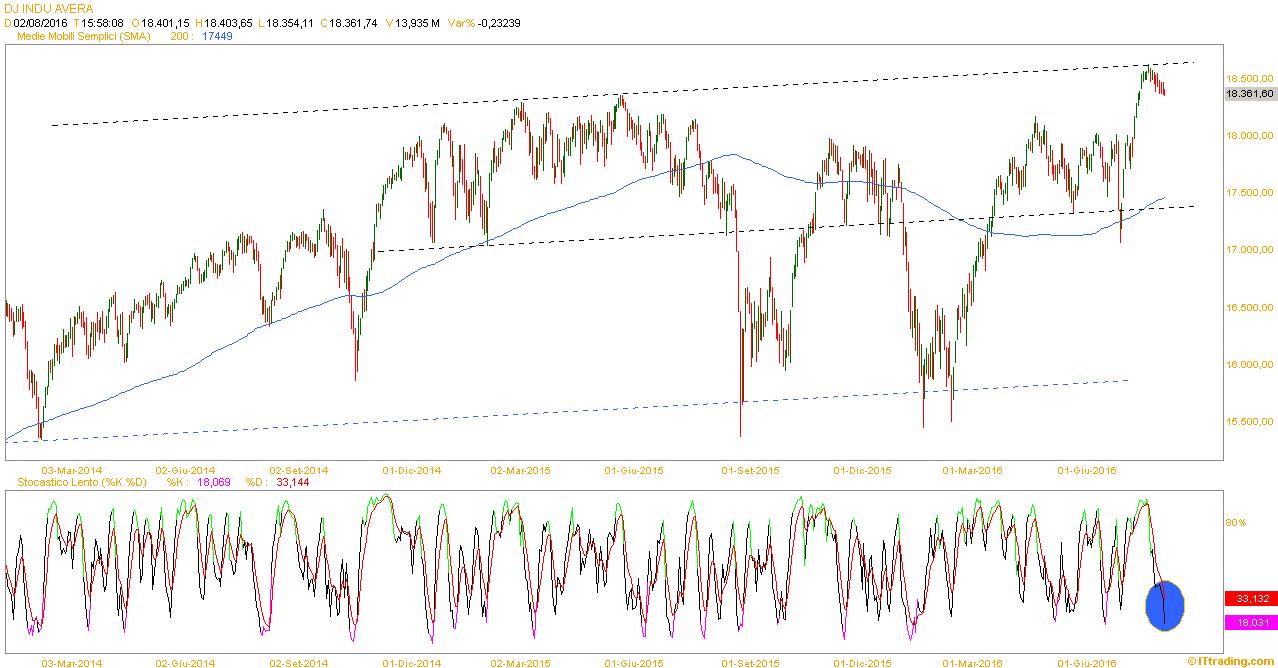Click the %K value 18,069
The image size is (1278, 668).
click(214, 483)
